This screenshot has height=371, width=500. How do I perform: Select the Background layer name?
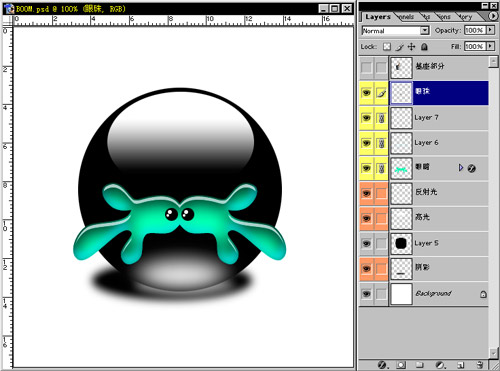pyautogui.click(x=433, y=294)
